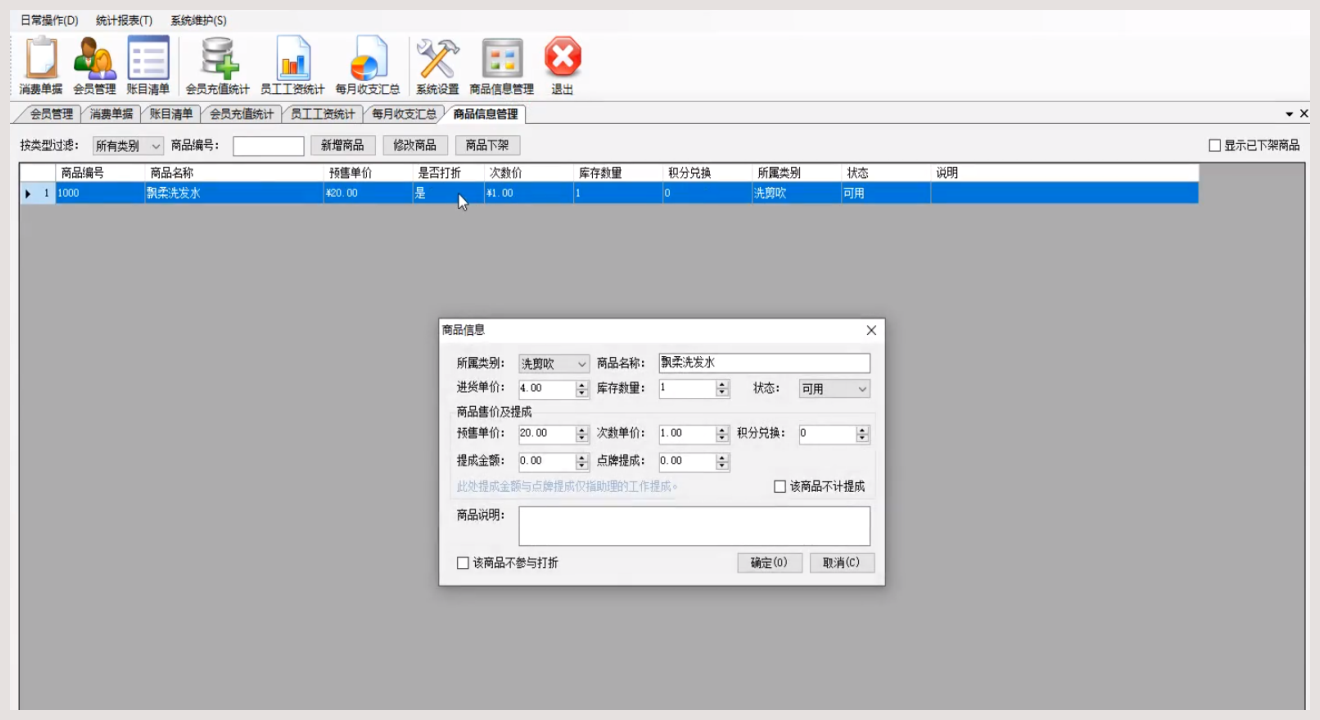
Task: Click the 积分兑换 spinner arrows in dialog
Action: tap(863, 435)
